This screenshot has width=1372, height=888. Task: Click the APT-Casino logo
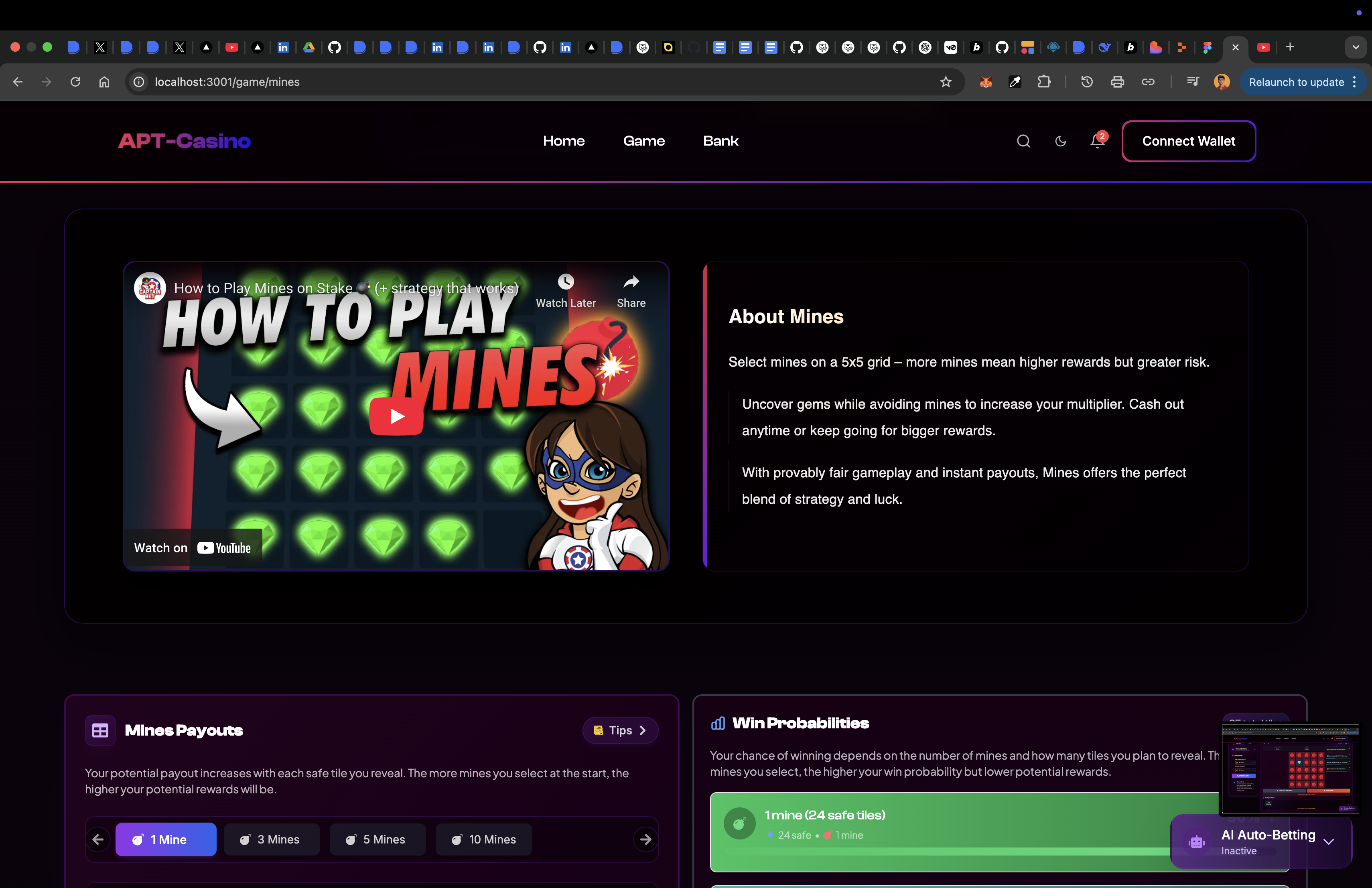click(185, 141)
